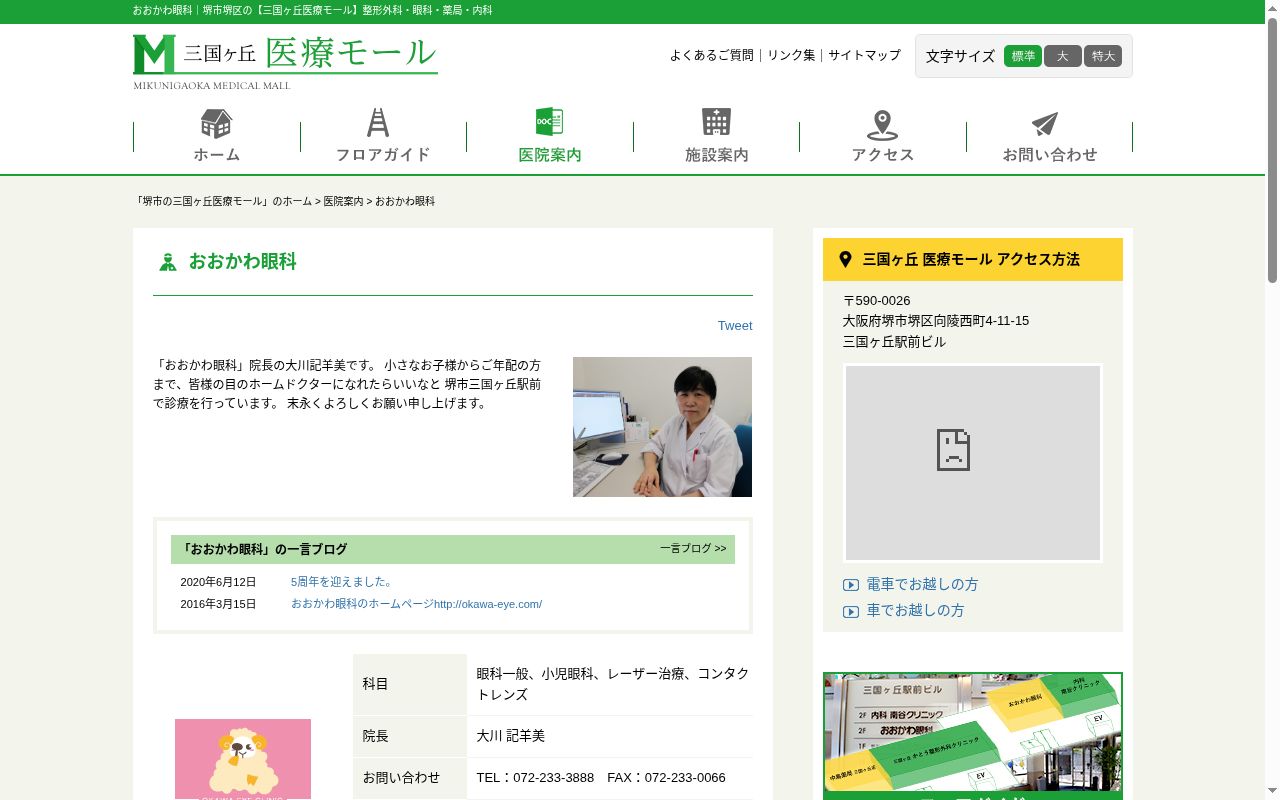Go to 施設案内 label in navigation bar
The width and height of the screenshot is (1280, 800).
tap(716, 155)
